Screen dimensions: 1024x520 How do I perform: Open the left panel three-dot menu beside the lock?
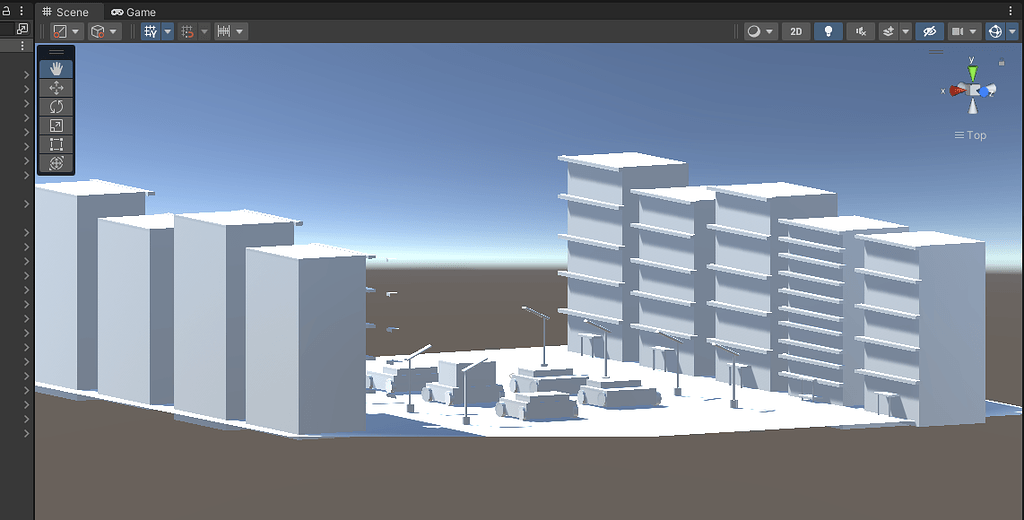tap(22, 11)
